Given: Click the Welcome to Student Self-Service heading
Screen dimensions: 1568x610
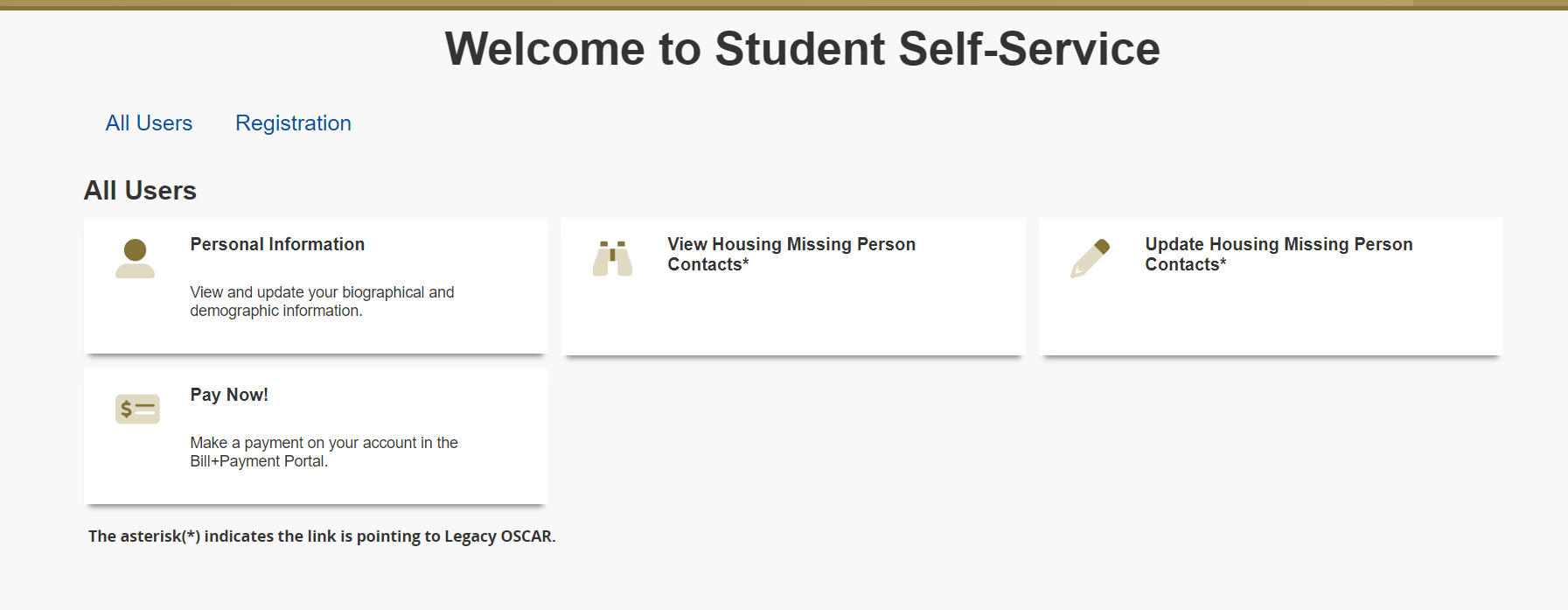Looking at the screenshot, I should (802, 48).
